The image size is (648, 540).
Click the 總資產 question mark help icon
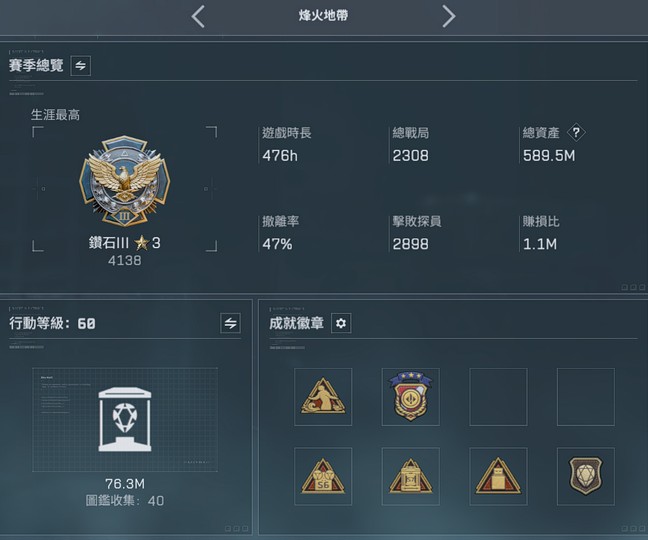(x=576, y=133)
